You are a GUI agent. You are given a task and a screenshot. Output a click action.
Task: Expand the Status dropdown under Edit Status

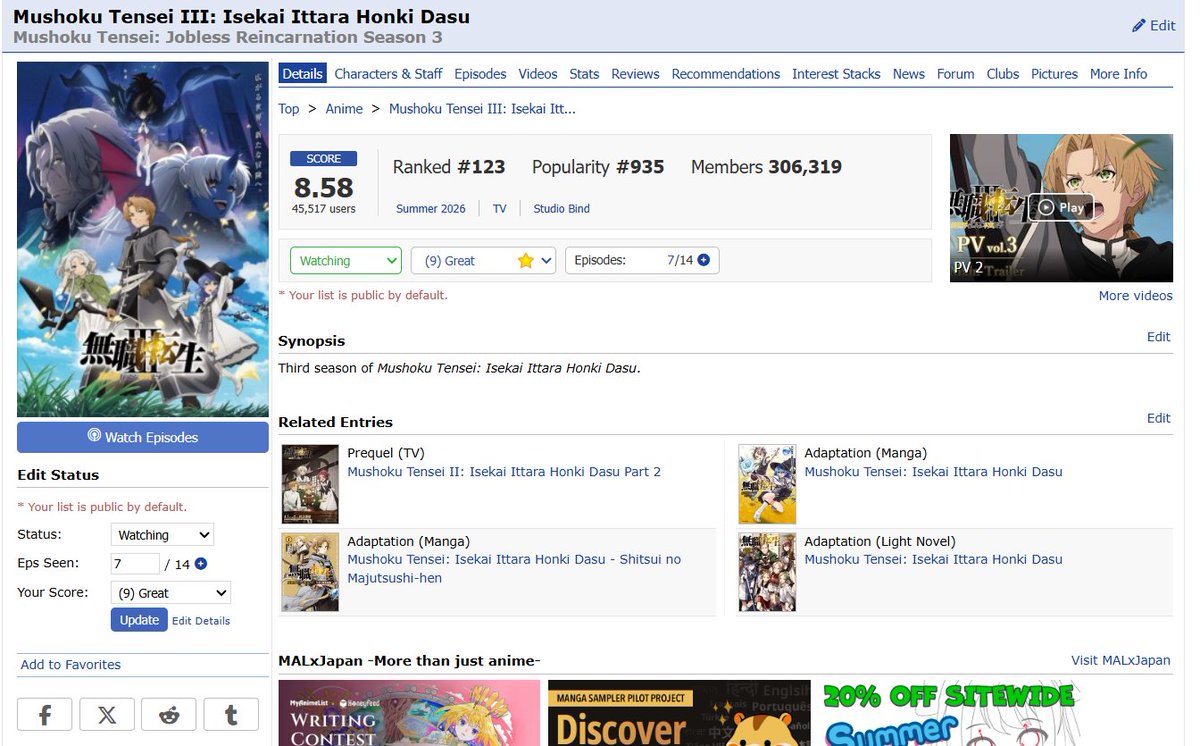tap(161, 535)
